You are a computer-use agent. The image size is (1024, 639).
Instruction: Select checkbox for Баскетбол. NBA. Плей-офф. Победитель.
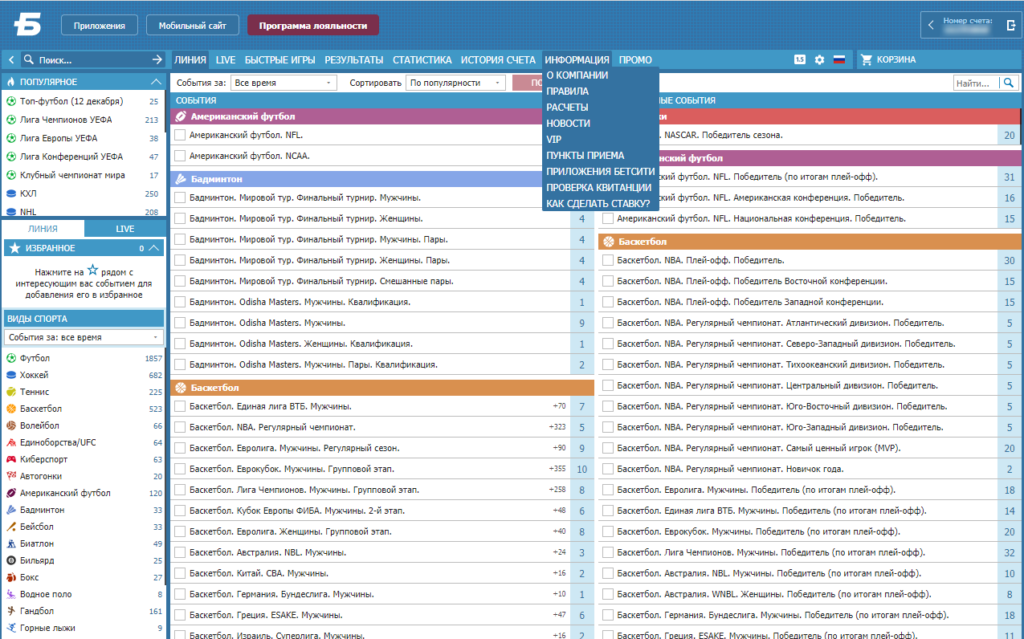pyautogui.click(x=608, y=260)
